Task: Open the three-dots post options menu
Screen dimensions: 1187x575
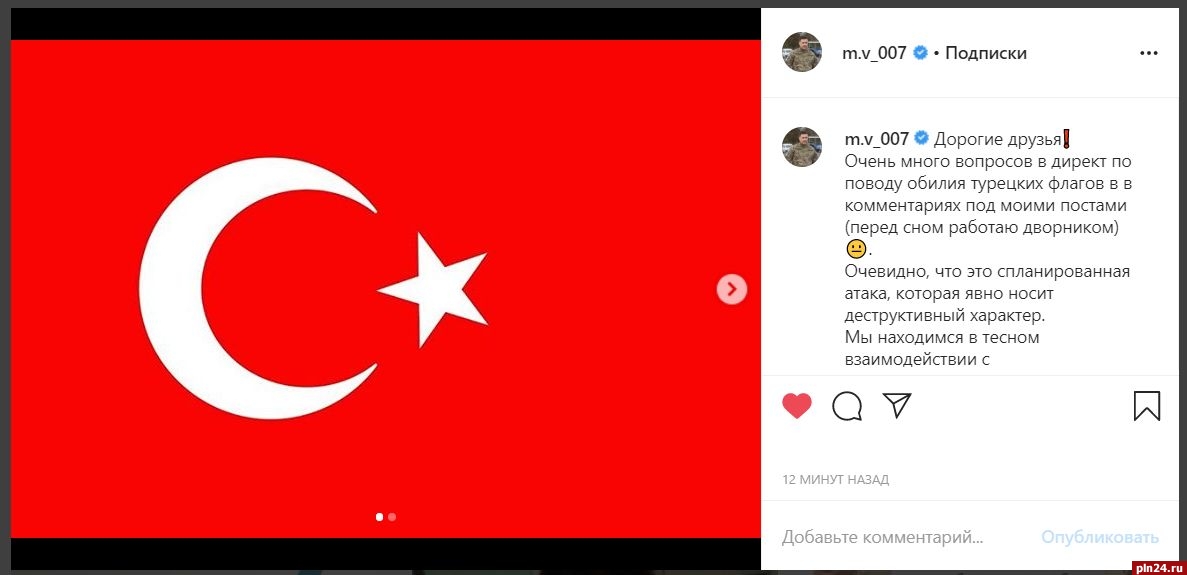Action: [x=1148, y=54]
